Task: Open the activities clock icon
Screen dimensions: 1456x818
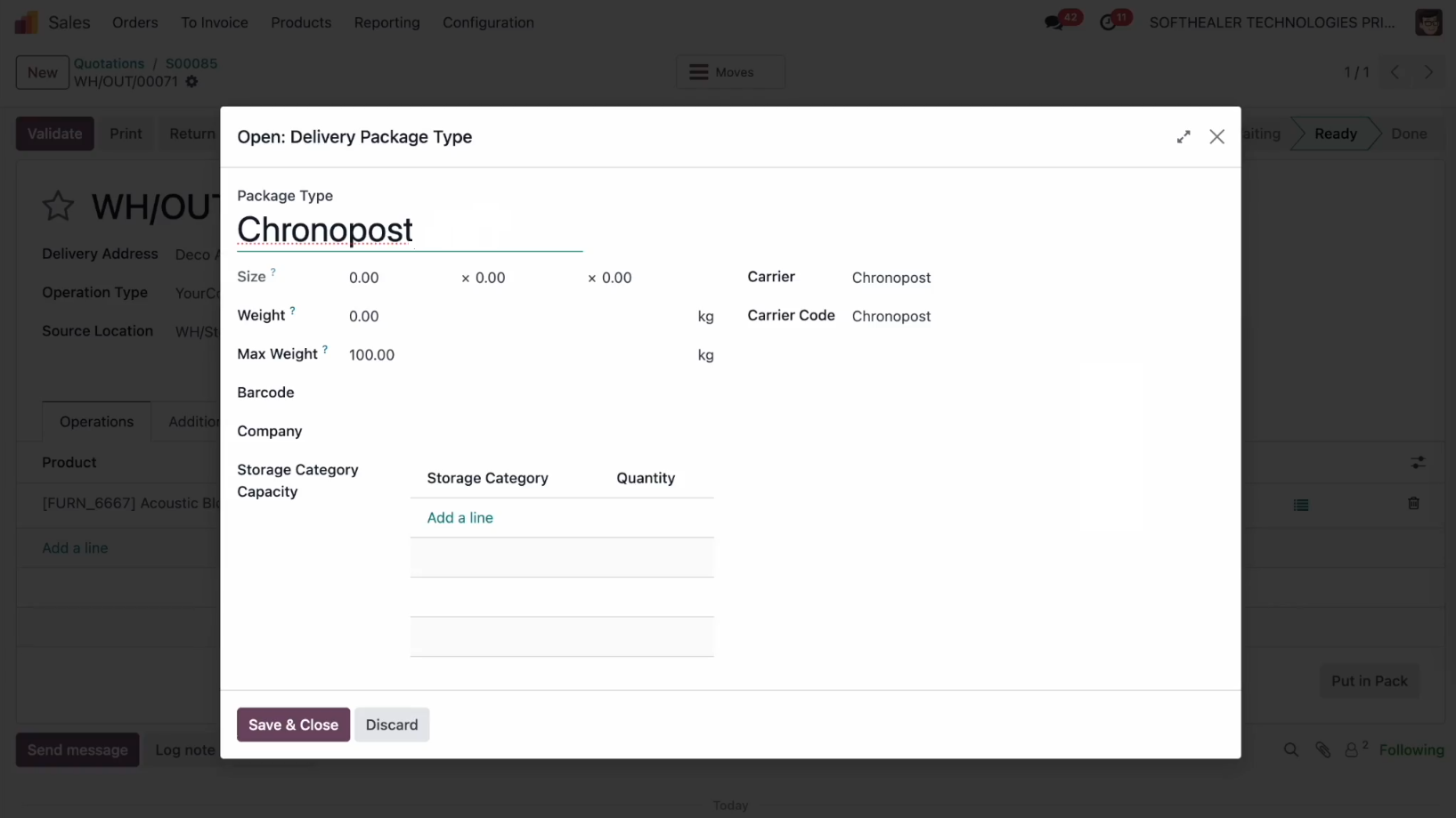Action: click(1108, 22)
